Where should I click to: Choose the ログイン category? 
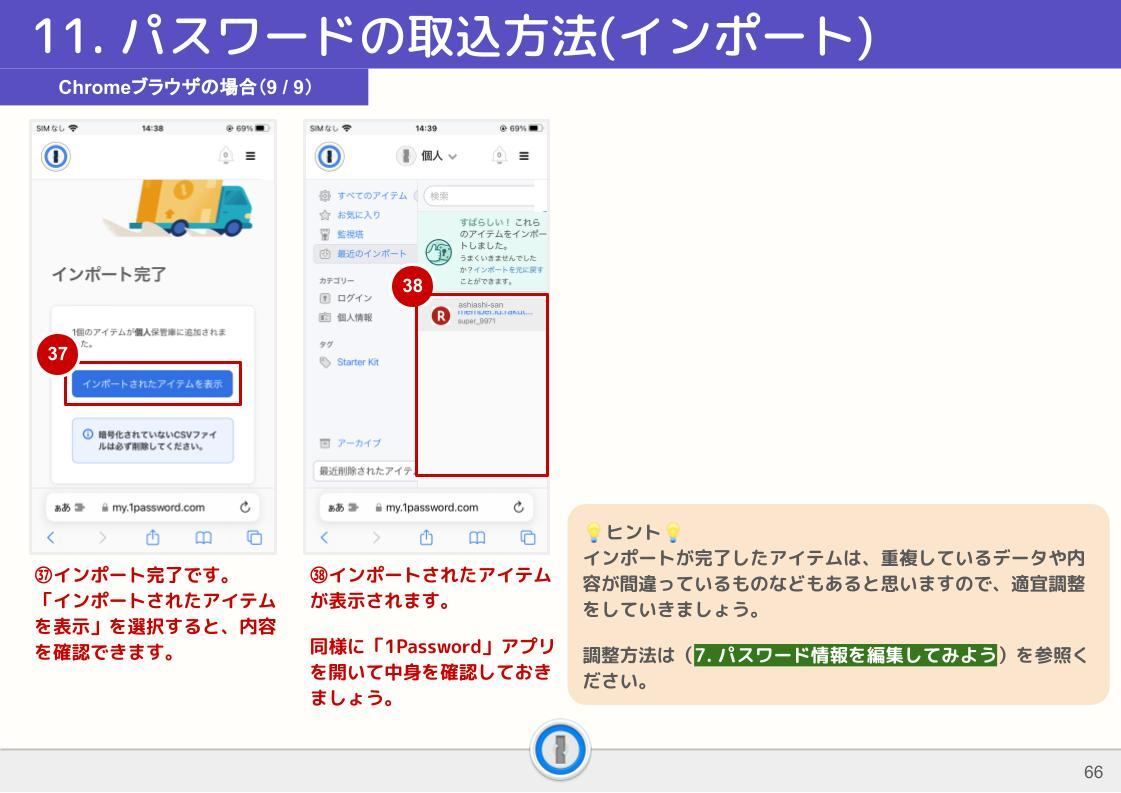click(x=346, y=297)
